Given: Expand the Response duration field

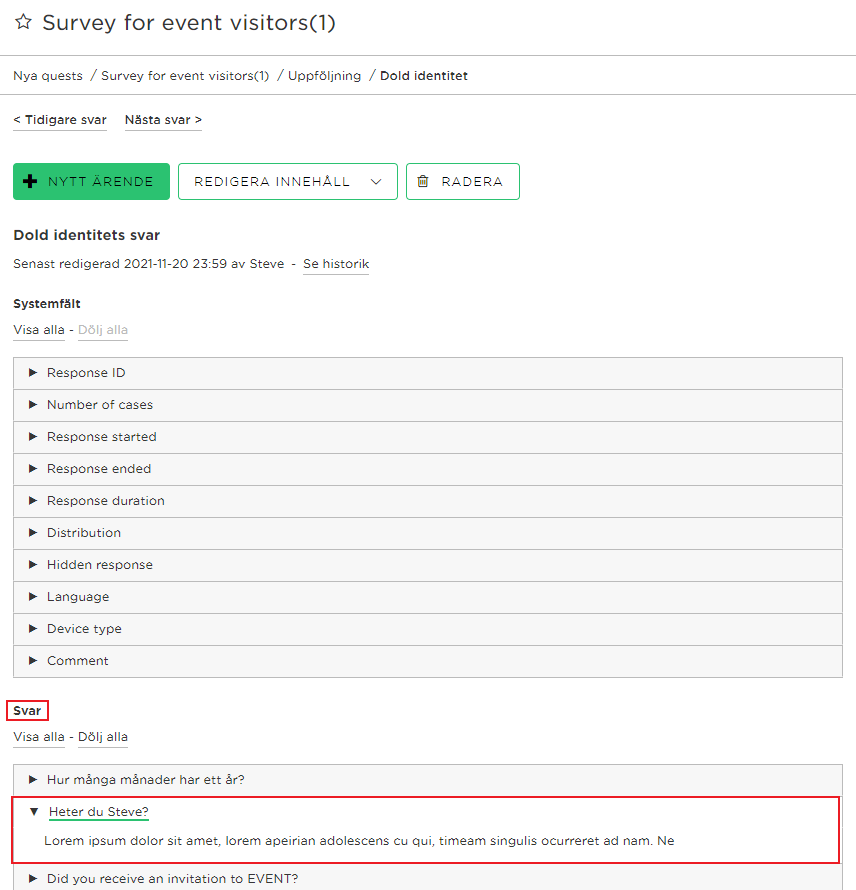Looking at the screenshot, I should pos(427,501).
